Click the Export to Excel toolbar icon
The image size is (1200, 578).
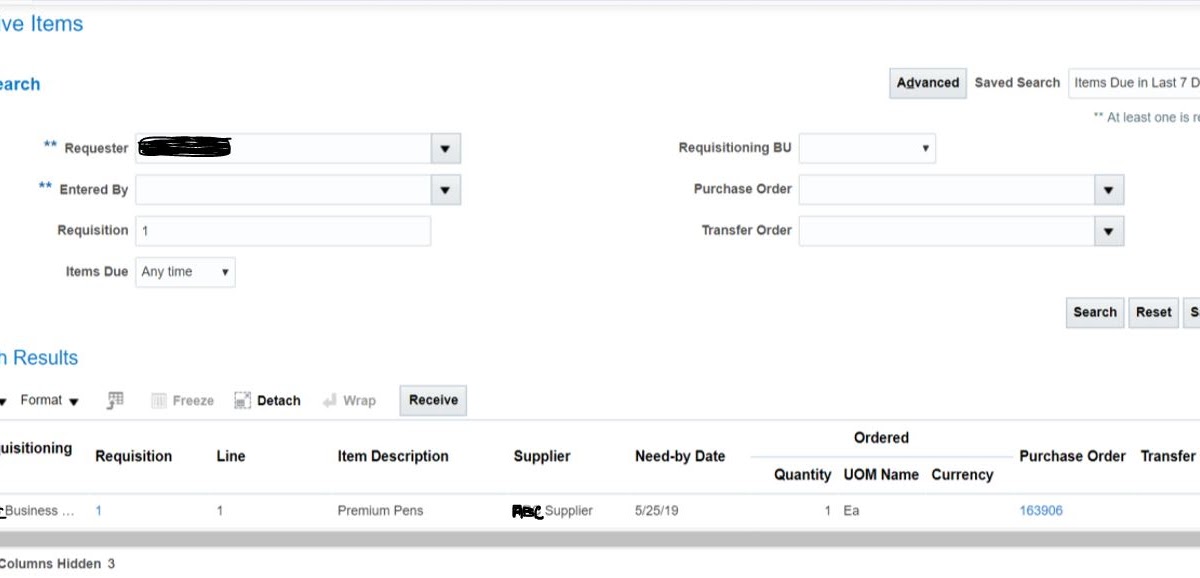coord(115,399)
